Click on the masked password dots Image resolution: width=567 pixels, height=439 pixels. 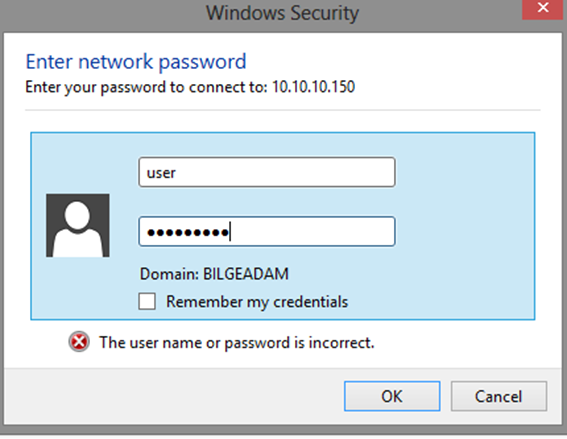[x=188, y=232]
